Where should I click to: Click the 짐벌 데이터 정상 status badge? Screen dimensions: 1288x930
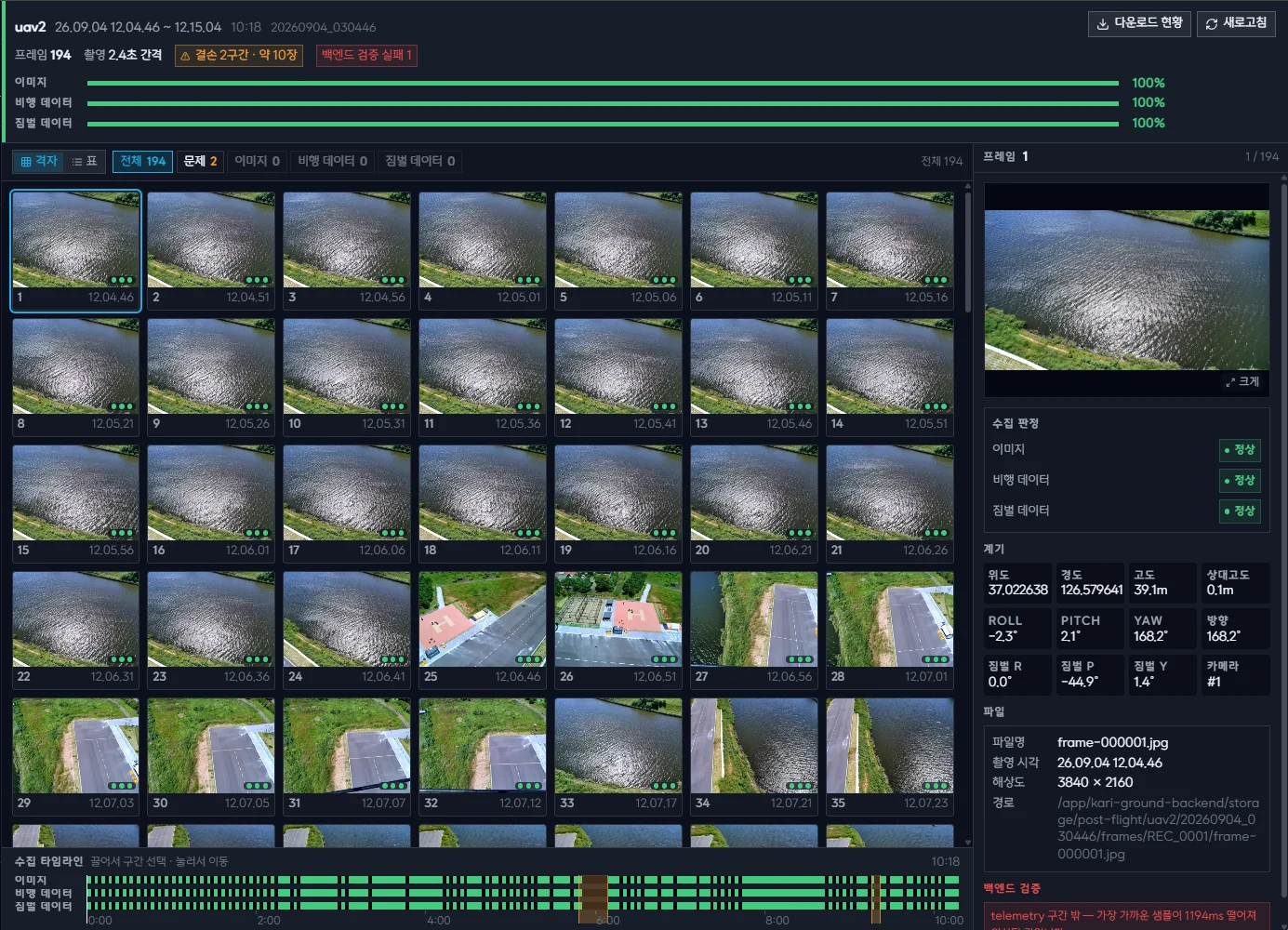tap(1240, 511)
